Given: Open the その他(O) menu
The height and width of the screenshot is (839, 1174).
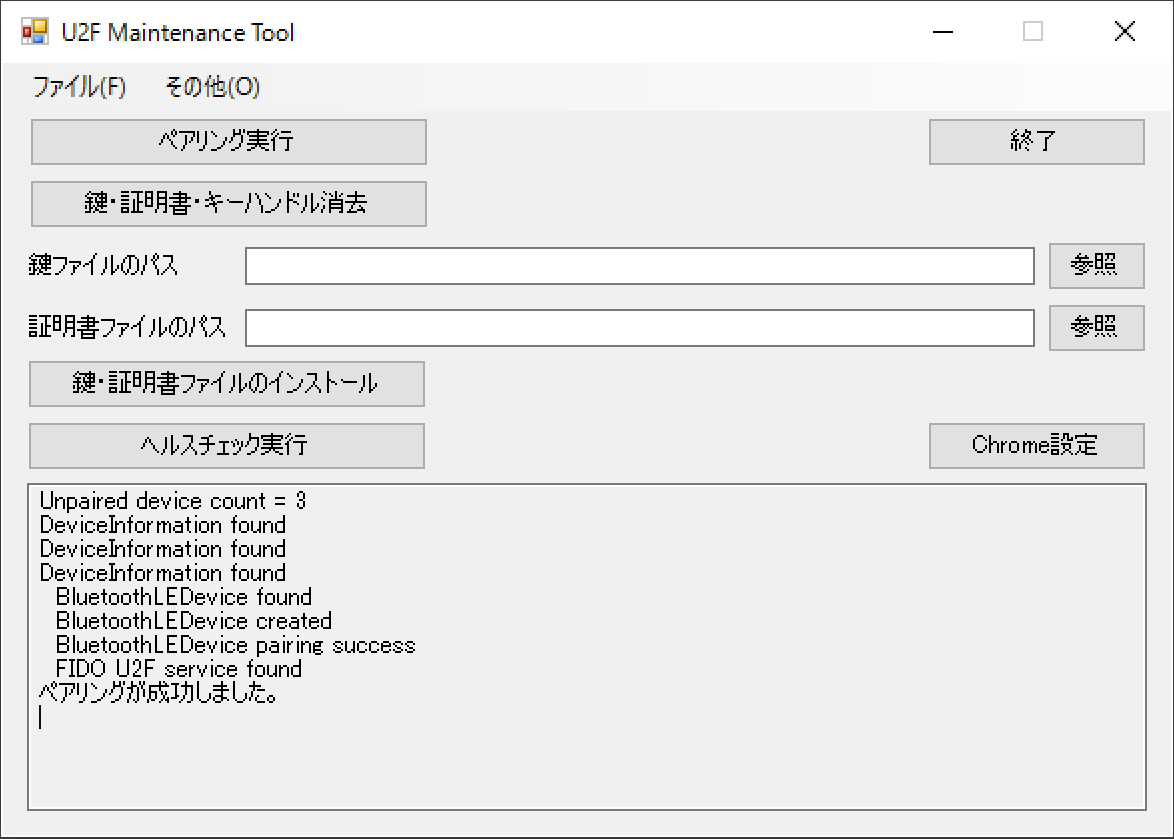Looking at the screenshot, I should [x=213, y=87].
